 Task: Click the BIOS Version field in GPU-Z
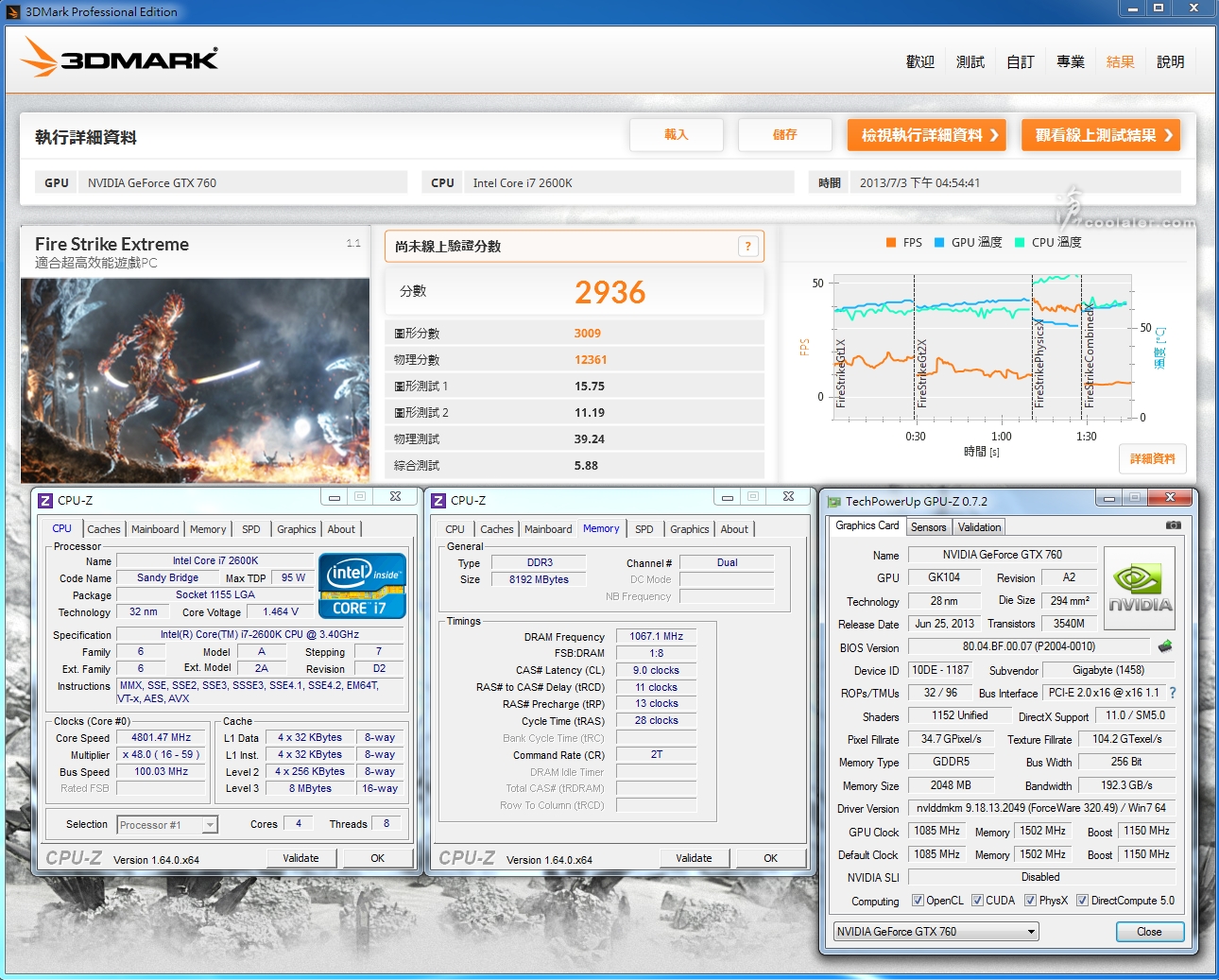[1028, 647]
